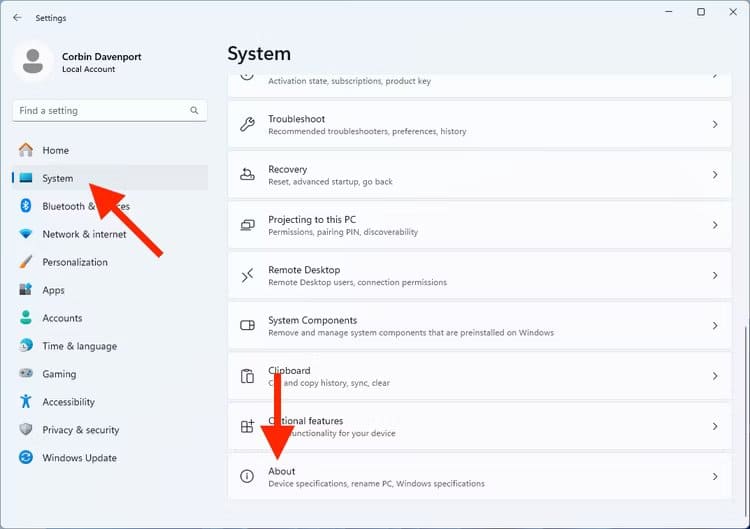Screen dimensions: 750x529
Task: Click the Troubleshoot wrench icon
Action: coord(247,124)
